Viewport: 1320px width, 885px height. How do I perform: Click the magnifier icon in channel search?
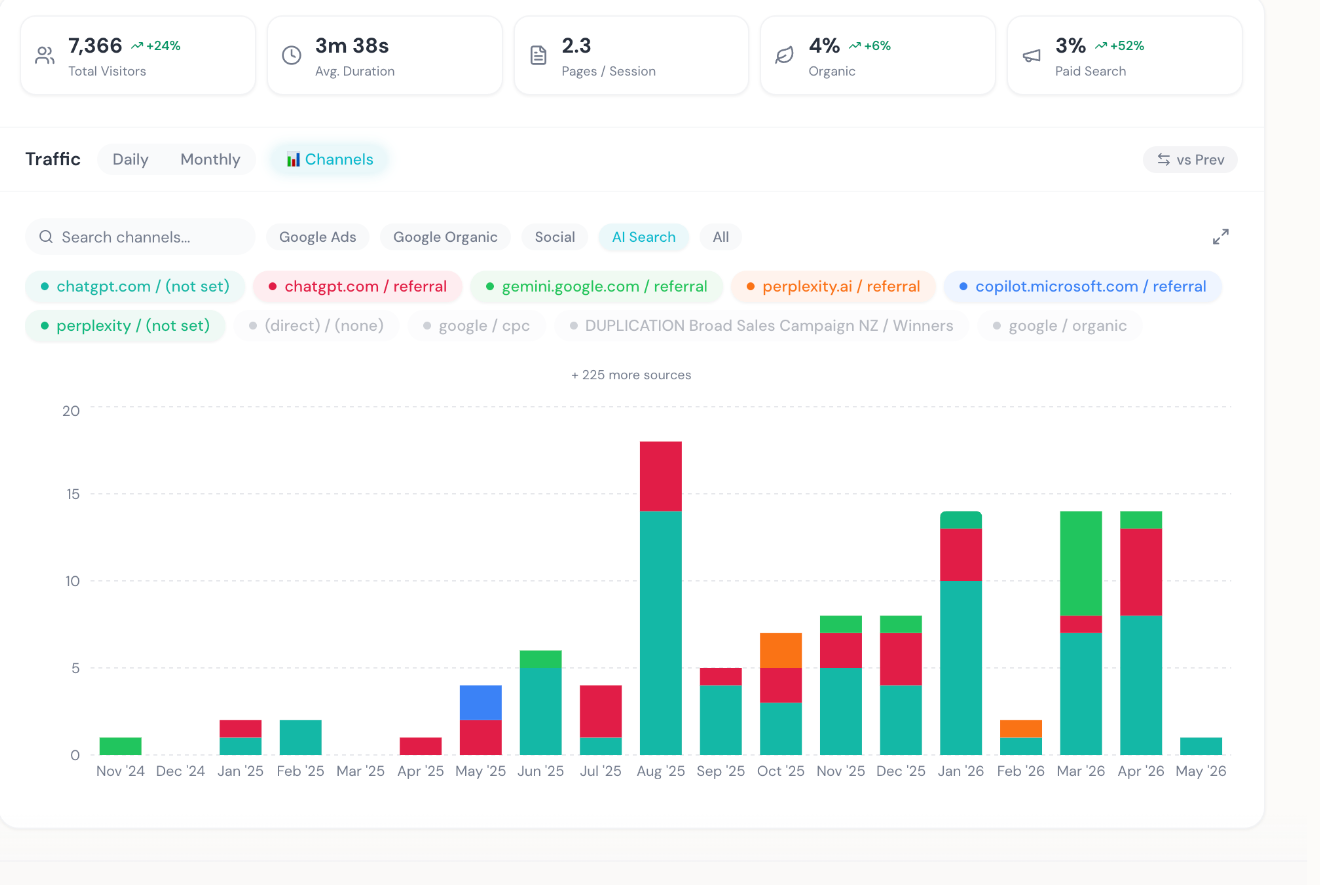(46, 237)
